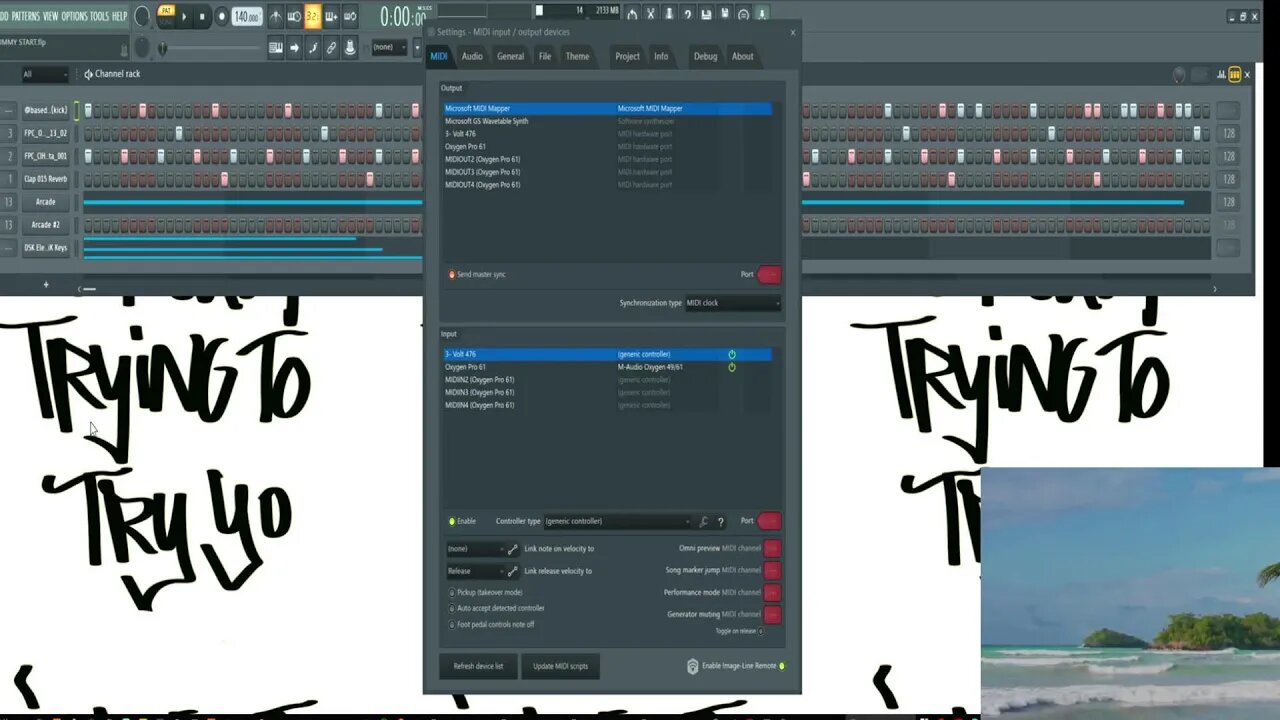Click the multilink to controllers icon
Screen dimensions: 1280x720
coord(331,47)
